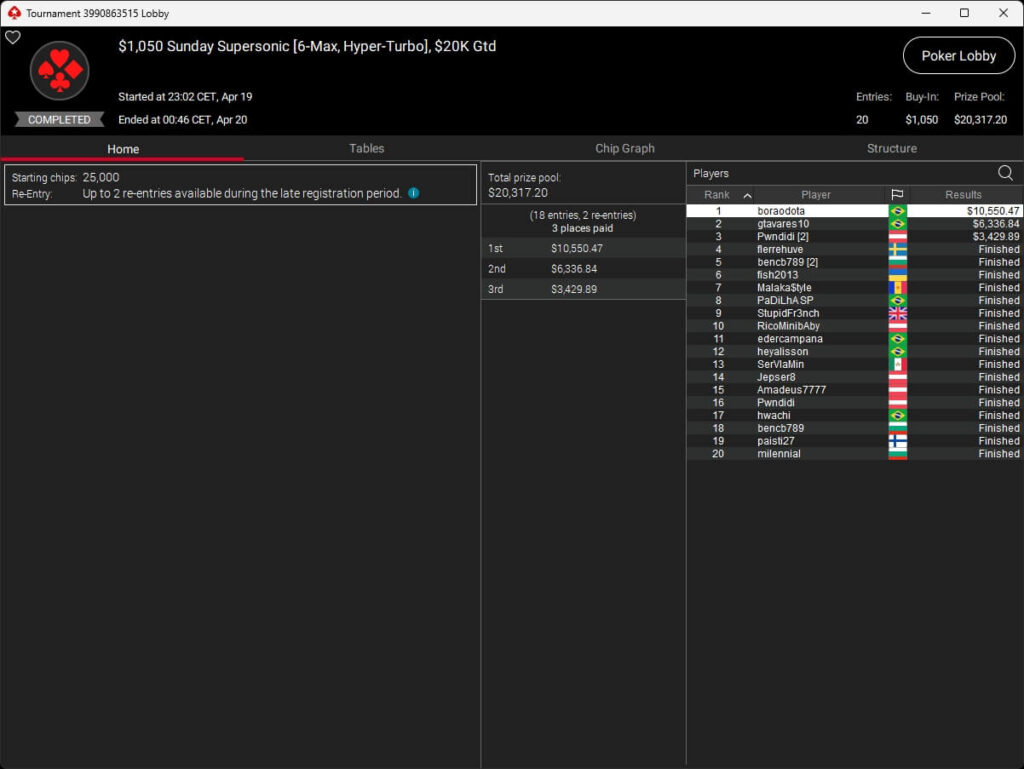Sort players by Player column header

815,195
